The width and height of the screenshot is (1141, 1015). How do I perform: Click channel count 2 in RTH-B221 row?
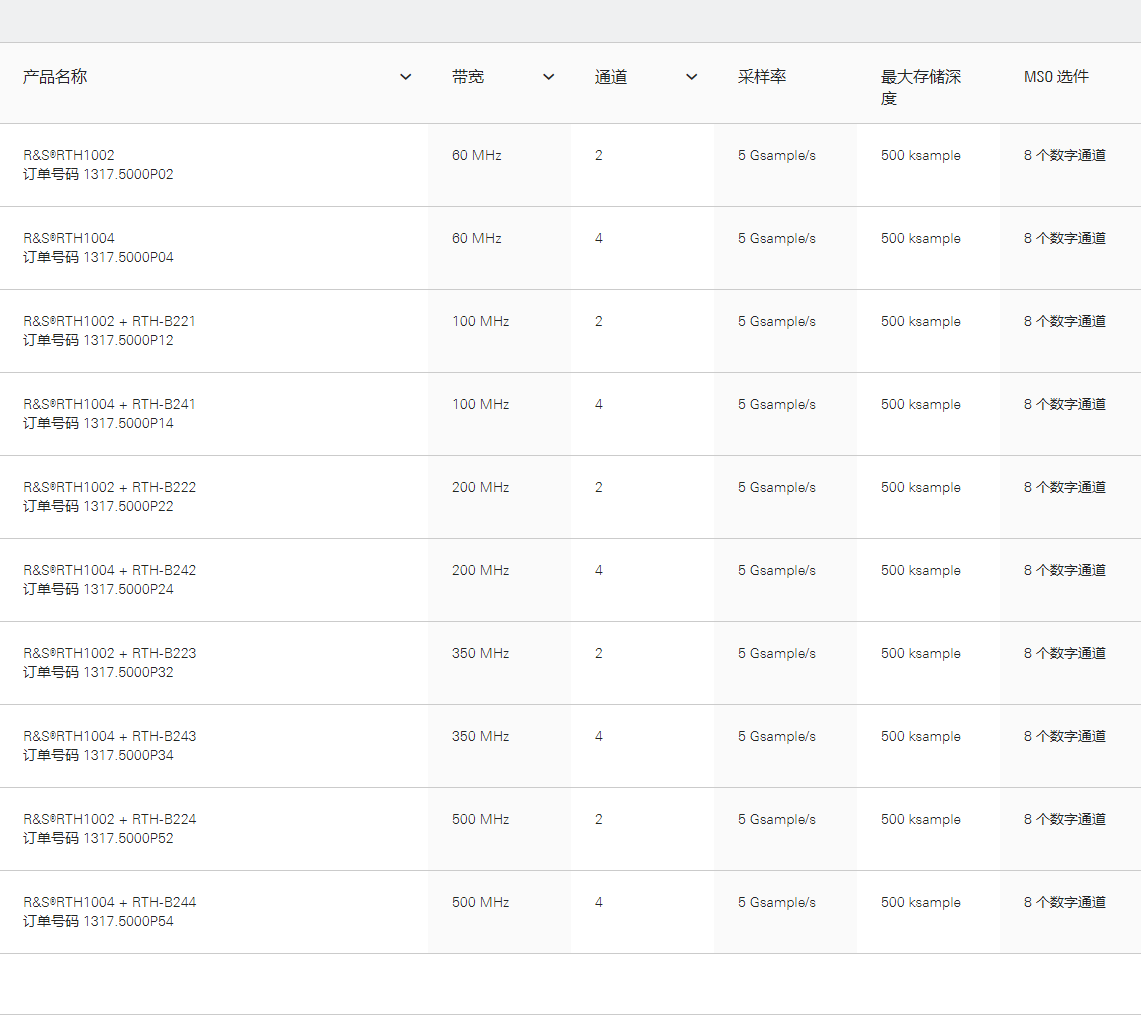599,321
